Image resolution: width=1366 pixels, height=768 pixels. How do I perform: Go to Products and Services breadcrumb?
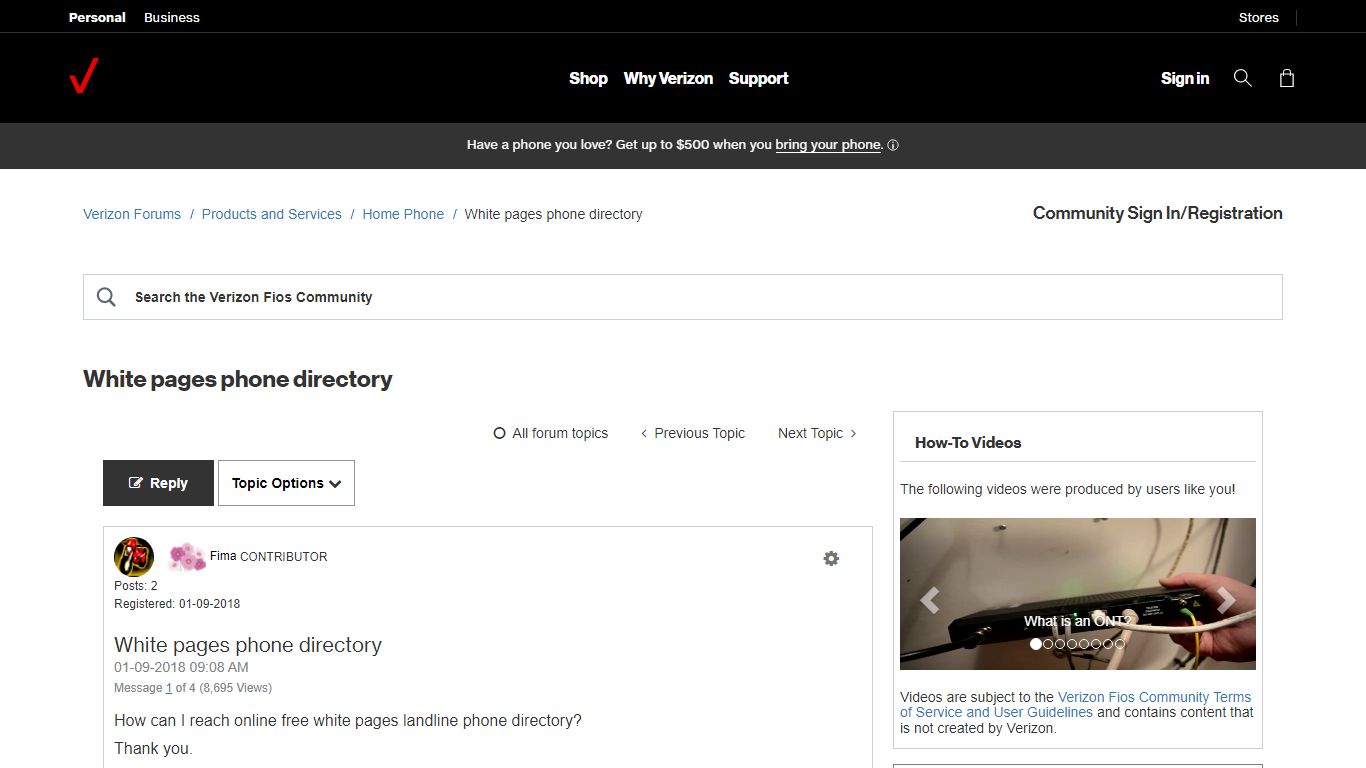[x=271, y=214]
